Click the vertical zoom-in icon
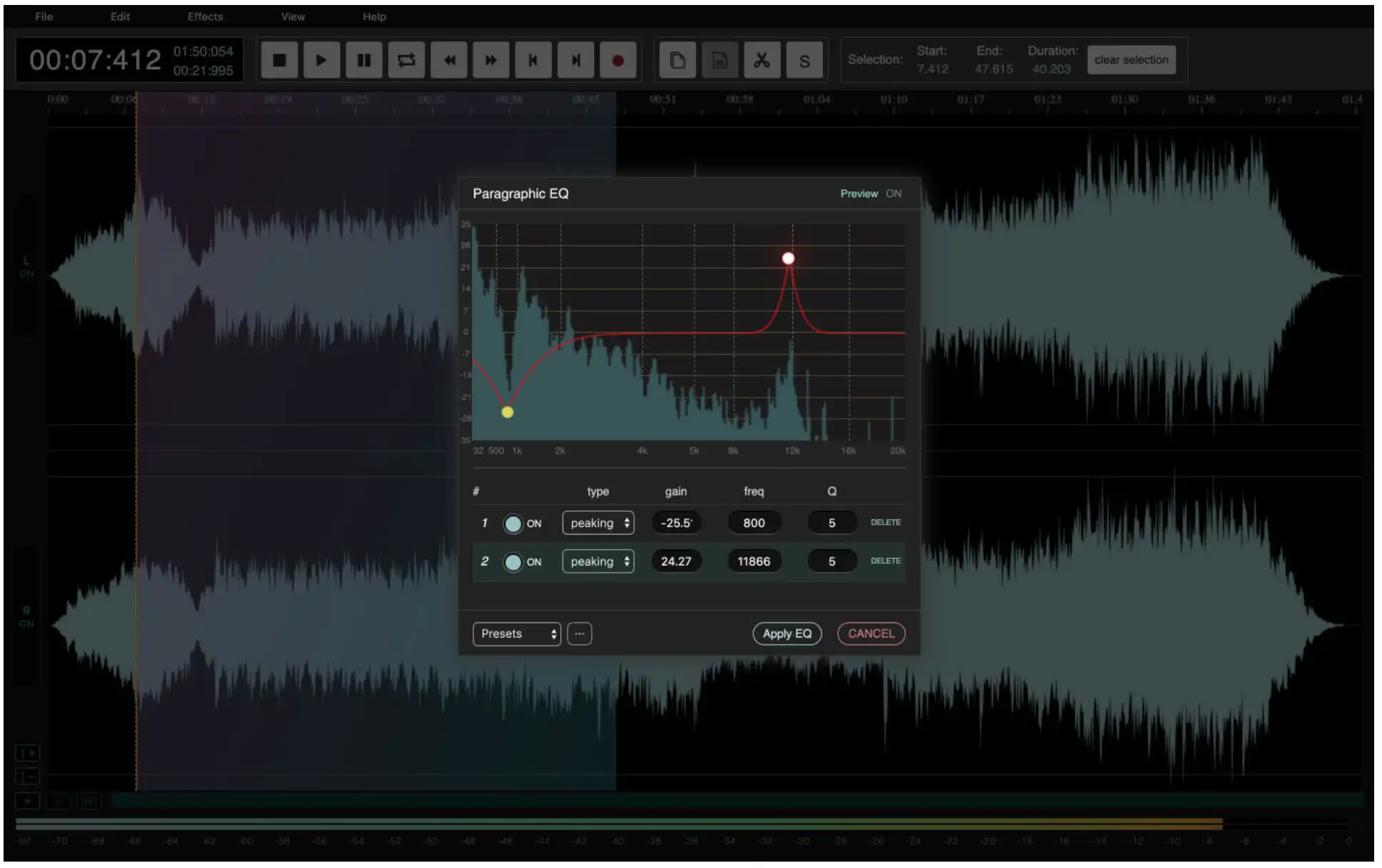Screen dimensions: 1382x868 tap(28, 753)
